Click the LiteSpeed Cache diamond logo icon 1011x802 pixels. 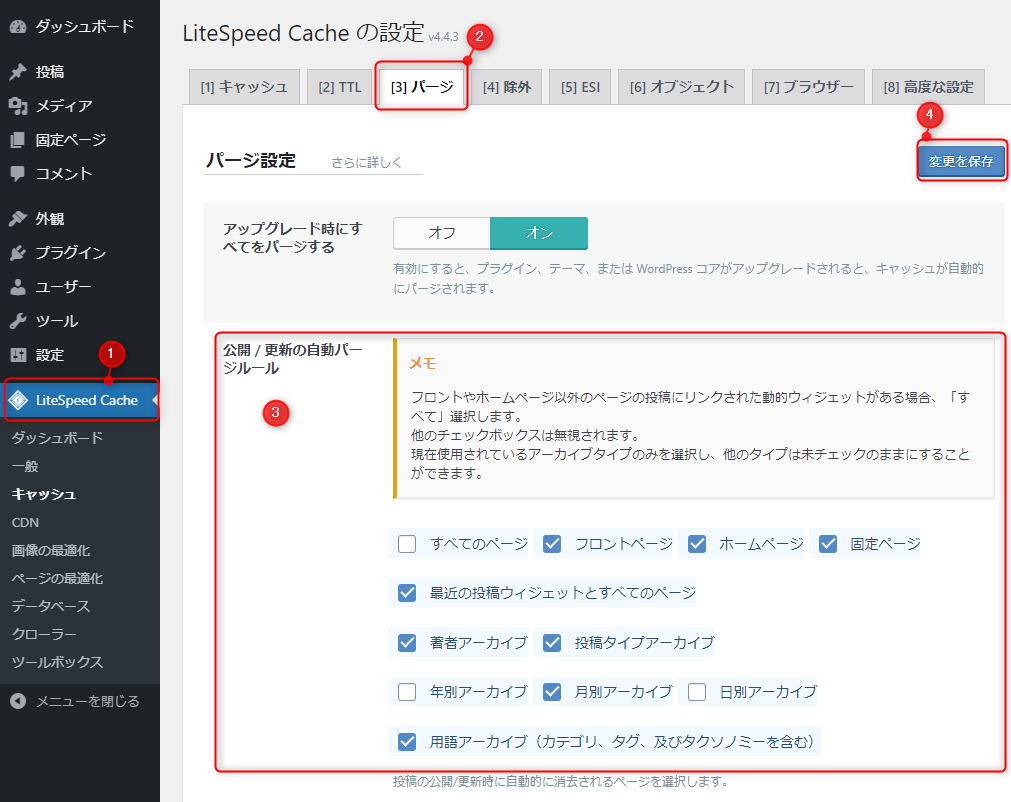18,400
